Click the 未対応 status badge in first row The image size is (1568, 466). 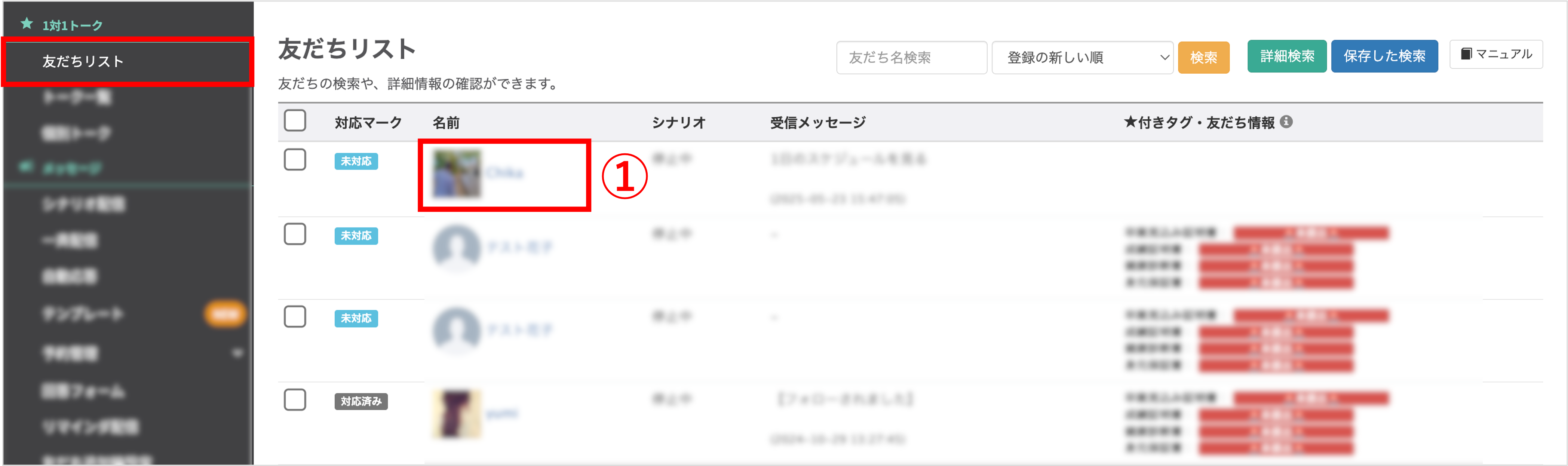tap(356, 162)
